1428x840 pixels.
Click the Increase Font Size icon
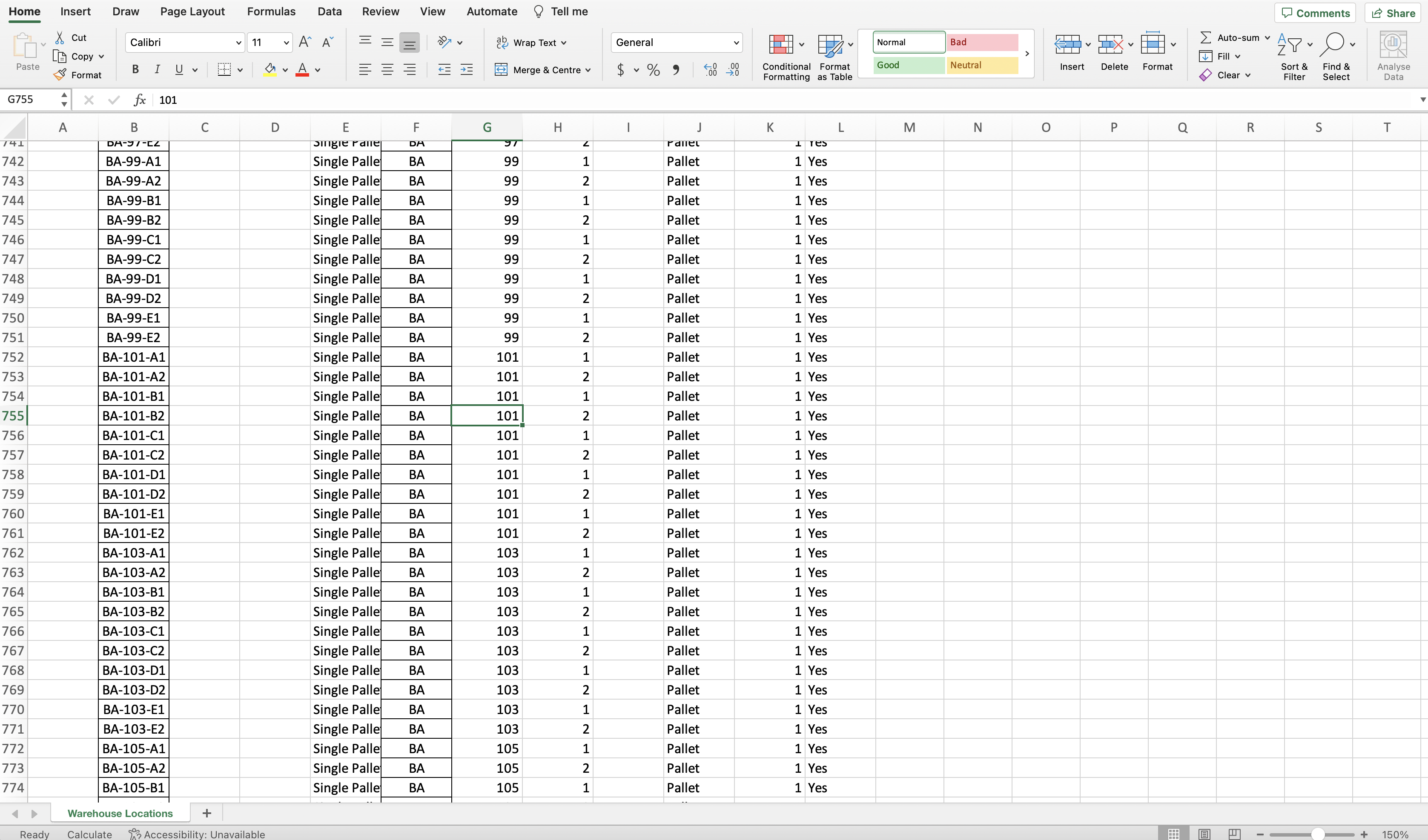[x=305, y=42]
